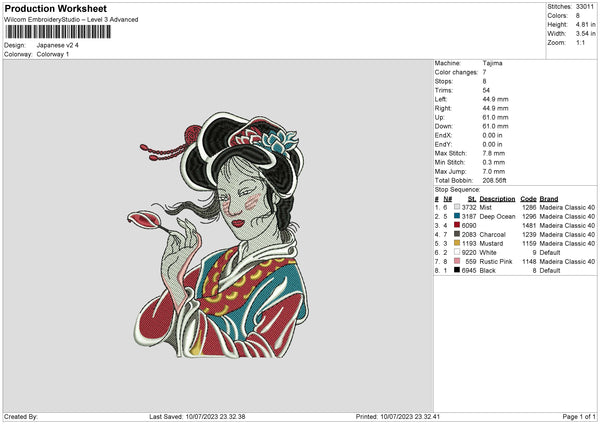
Task: Click the Rustic Pink color swatch
Action: click(x=457, y=261)
